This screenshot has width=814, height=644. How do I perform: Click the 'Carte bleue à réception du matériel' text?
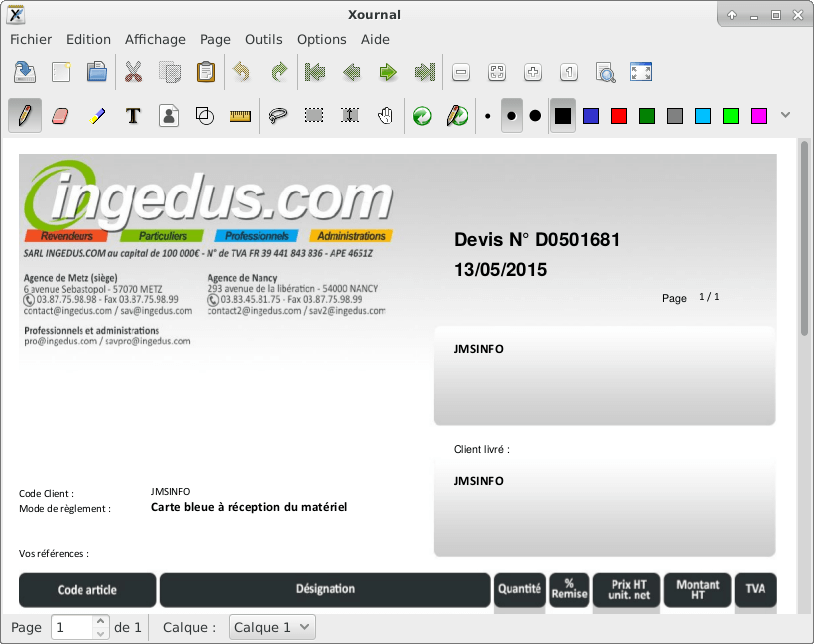coord(249,507)
